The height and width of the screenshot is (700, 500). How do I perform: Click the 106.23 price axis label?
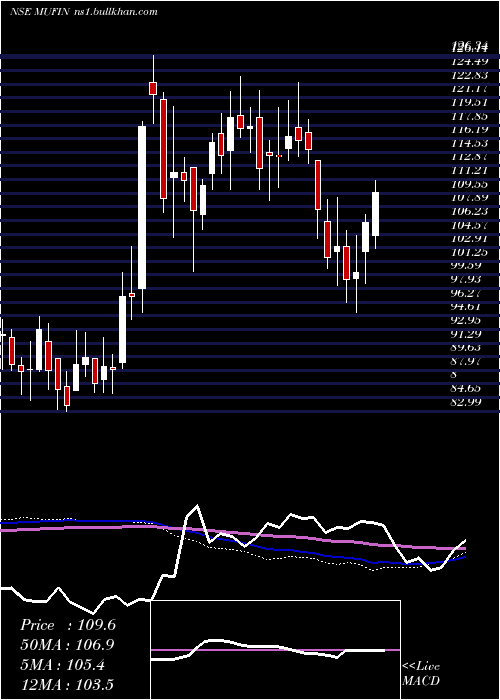470,211
